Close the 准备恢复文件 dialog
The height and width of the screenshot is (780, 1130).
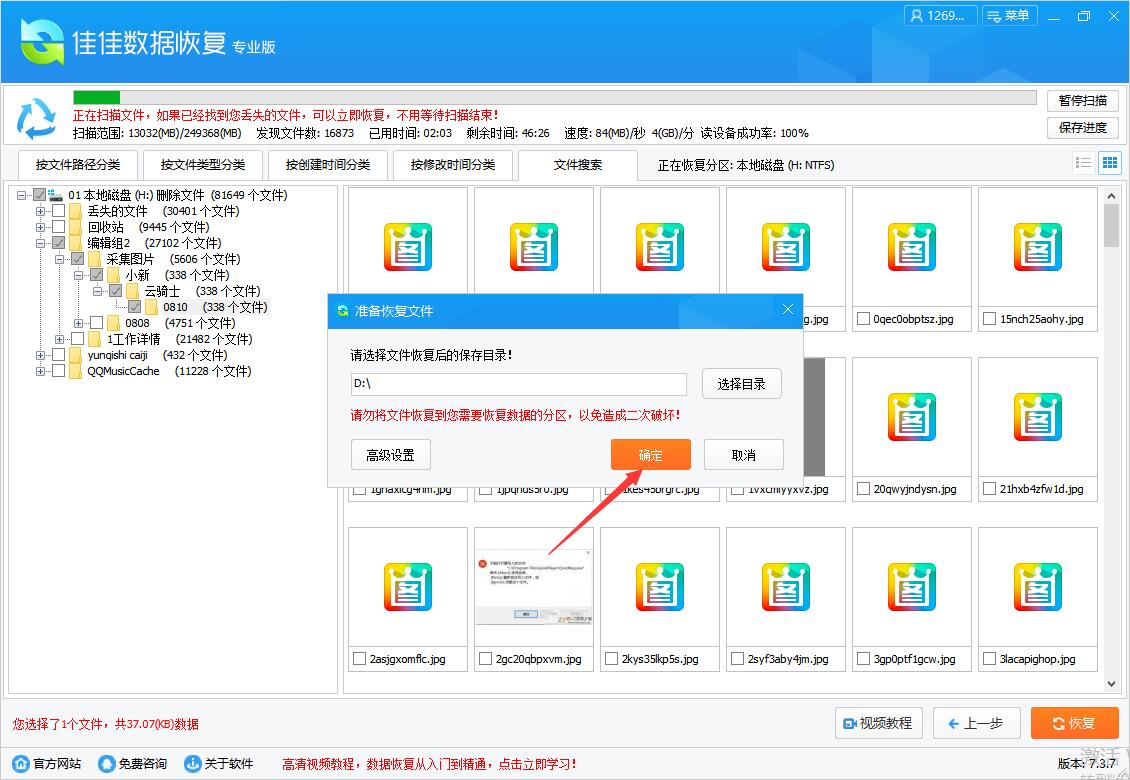tap(788, 309)
